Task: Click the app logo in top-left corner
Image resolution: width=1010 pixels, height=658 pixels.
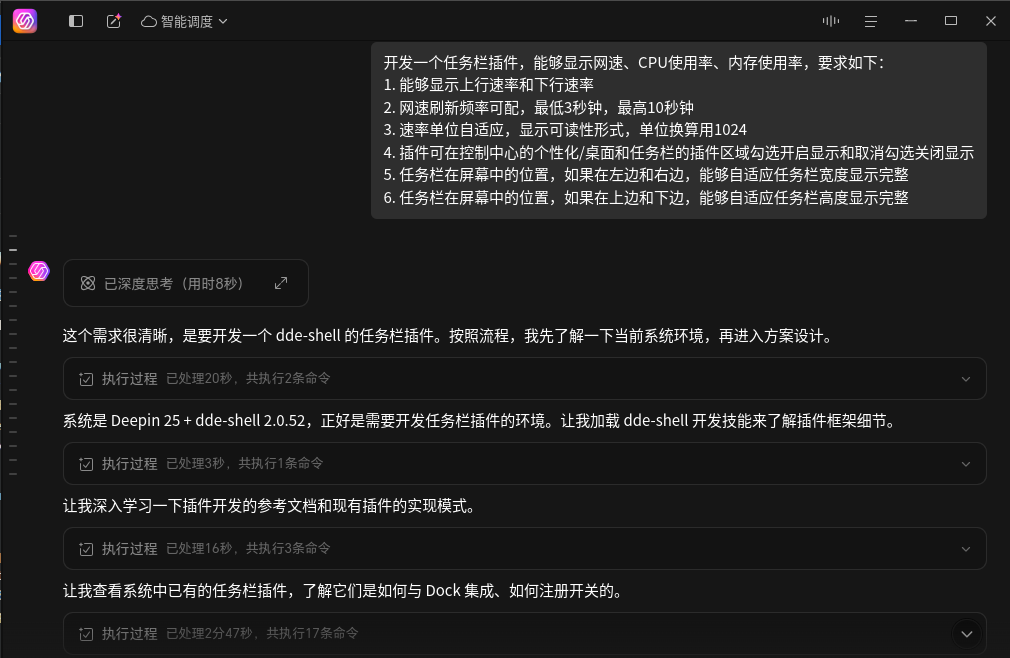Action: click(x=25, y=21)
